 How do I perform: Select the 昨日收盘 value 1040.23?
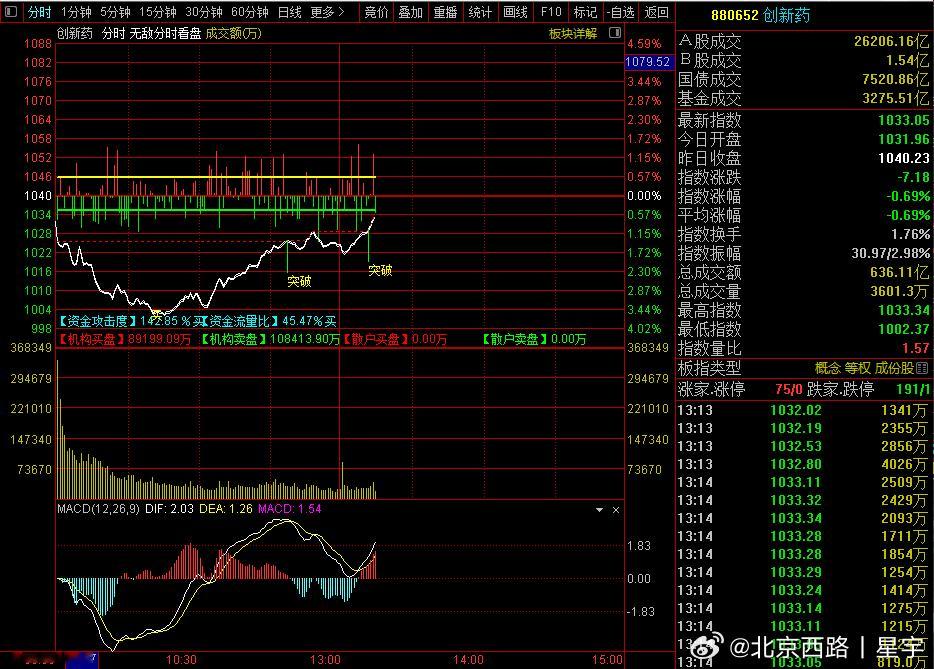(904, 158)
